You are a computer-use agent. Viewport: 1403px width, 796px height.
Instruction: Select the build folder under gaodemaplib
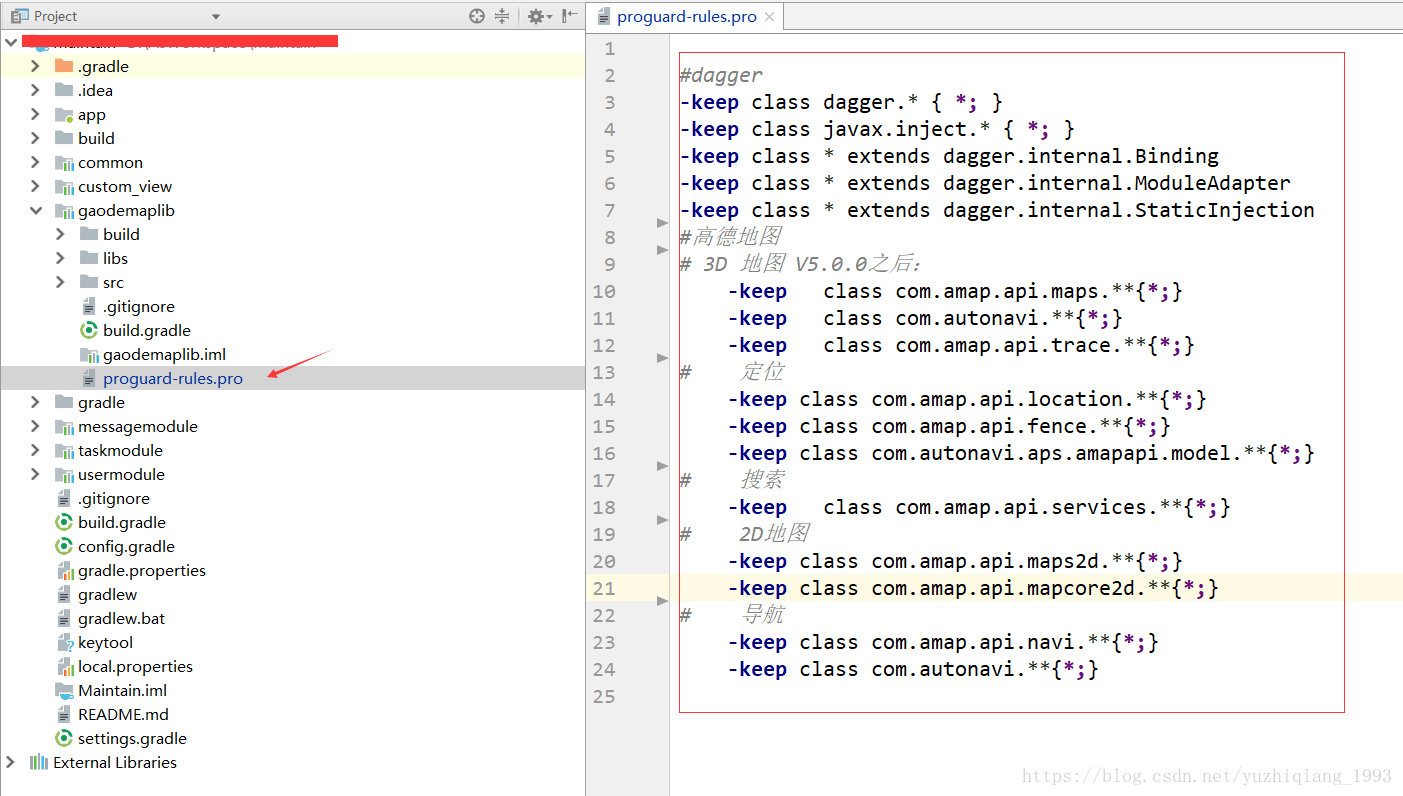121,234
